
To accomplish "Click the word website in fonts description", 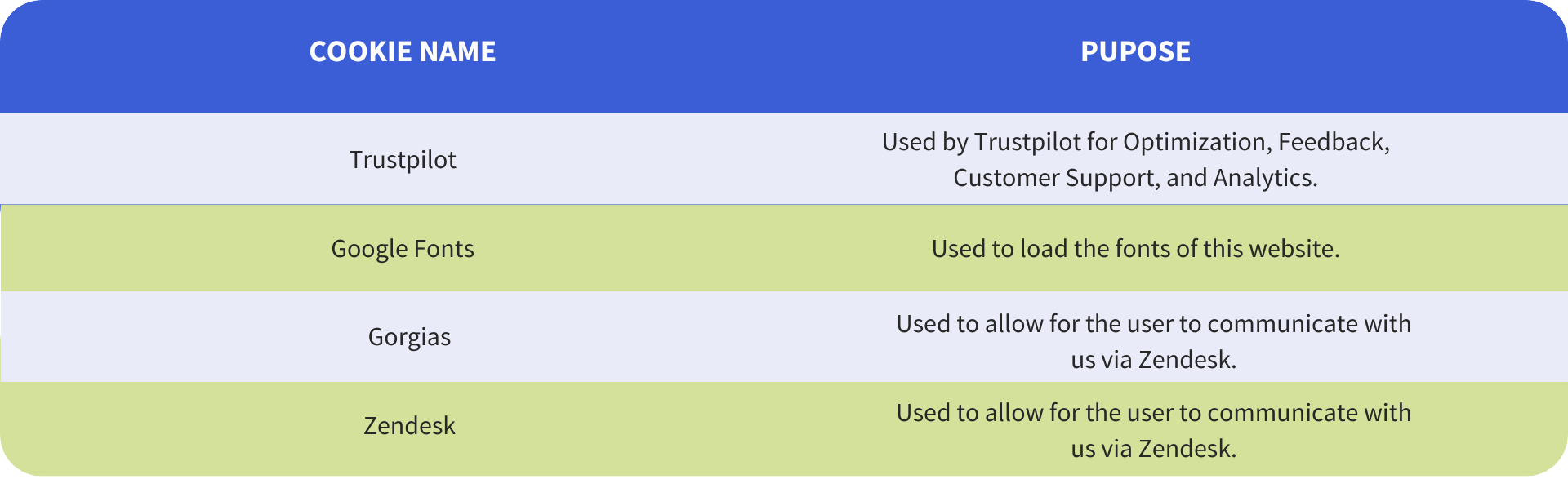I will point(1293,248).
